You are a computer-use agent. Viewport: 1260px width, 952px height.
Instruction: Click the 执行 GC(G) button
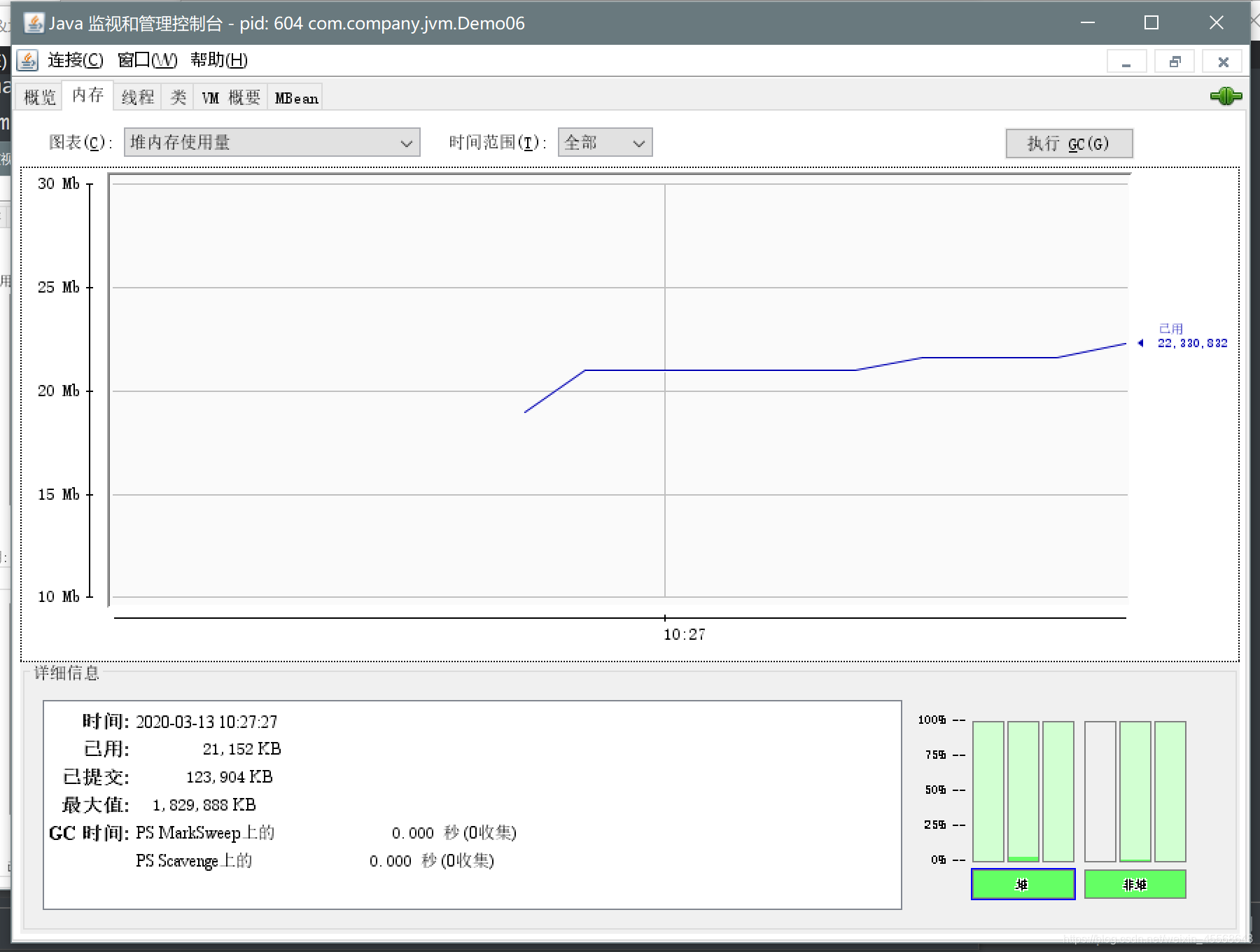point(1069,143)
